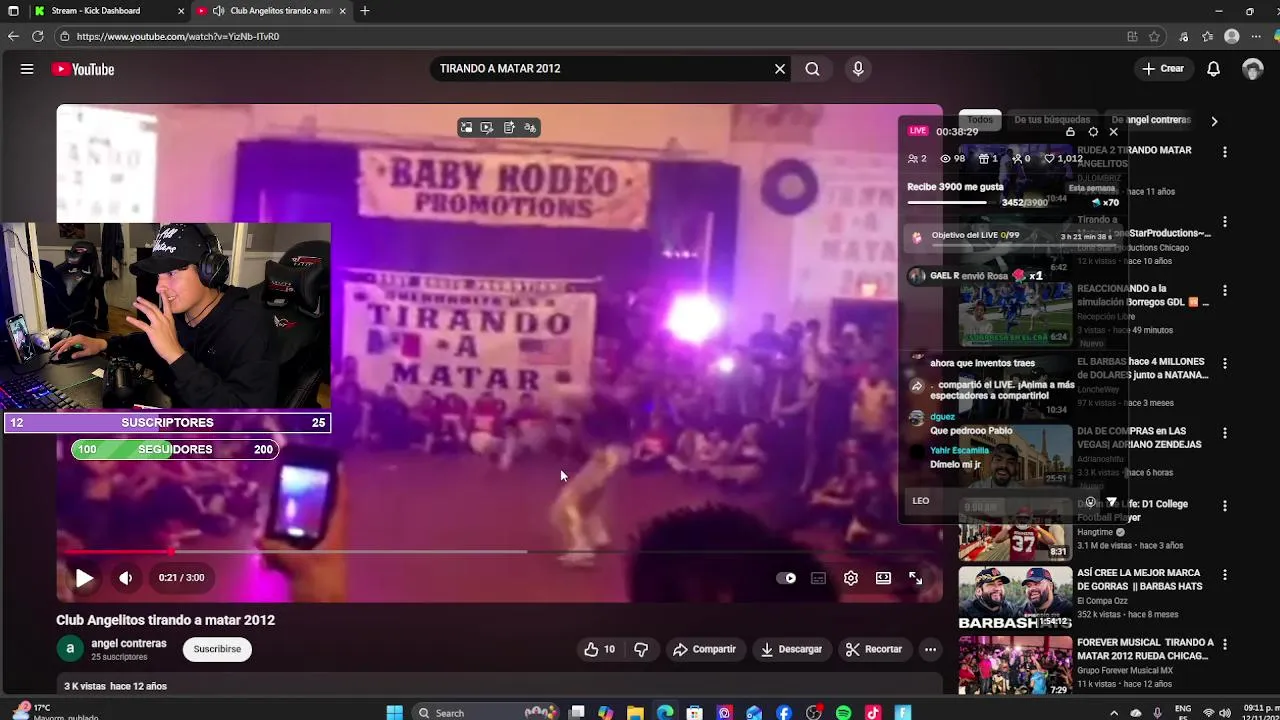The height and width of the screenshot is (720, 1280).
Task: Play the paused video
Action: point(84,578)
